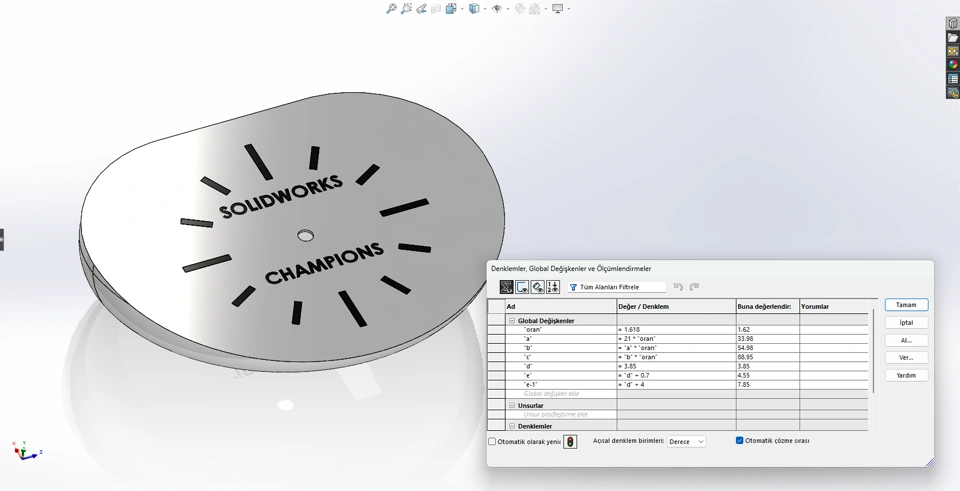
Task: Click the View Settings monitor icon
Action: 557,9
